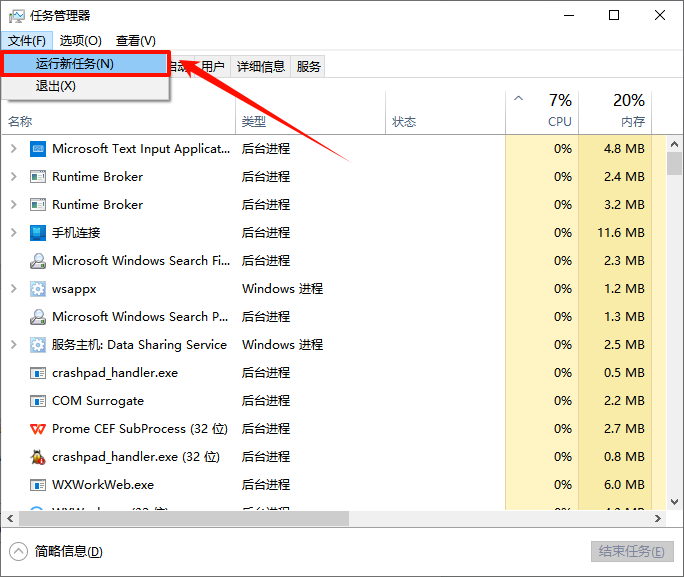Click the horizontal scrollbar left arrow
This screenshot has width=684, height=577.
point(10,519)
